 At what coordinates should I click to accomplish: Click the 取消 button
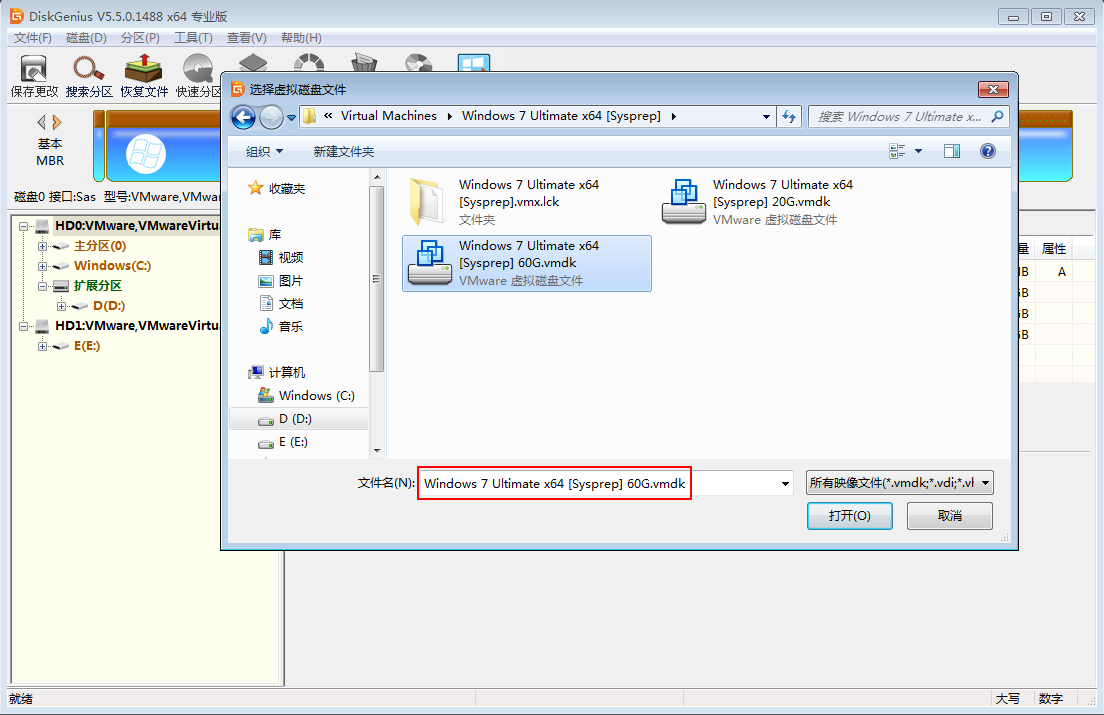[x=949, y=516]
